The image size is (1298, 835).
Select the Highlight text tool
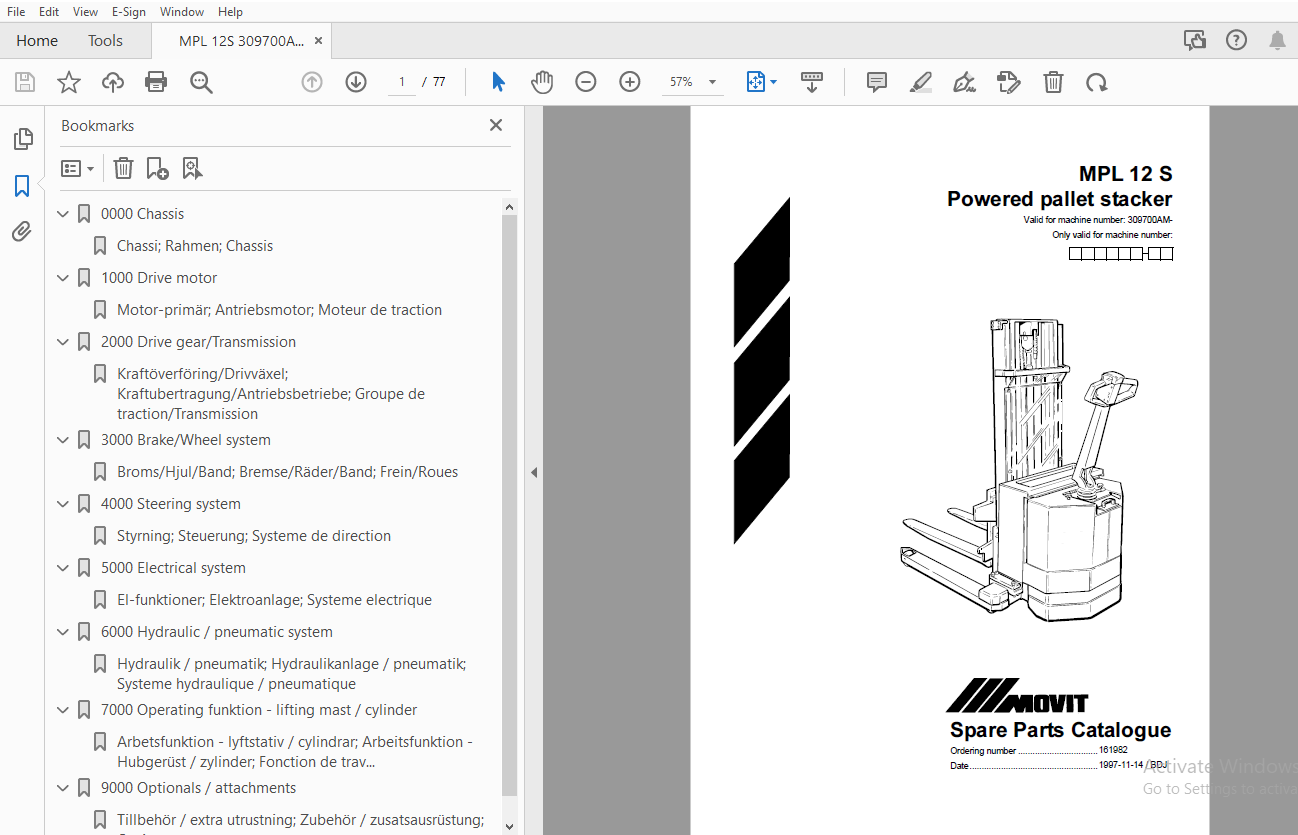pyautogui.click(x=921, y=82)
